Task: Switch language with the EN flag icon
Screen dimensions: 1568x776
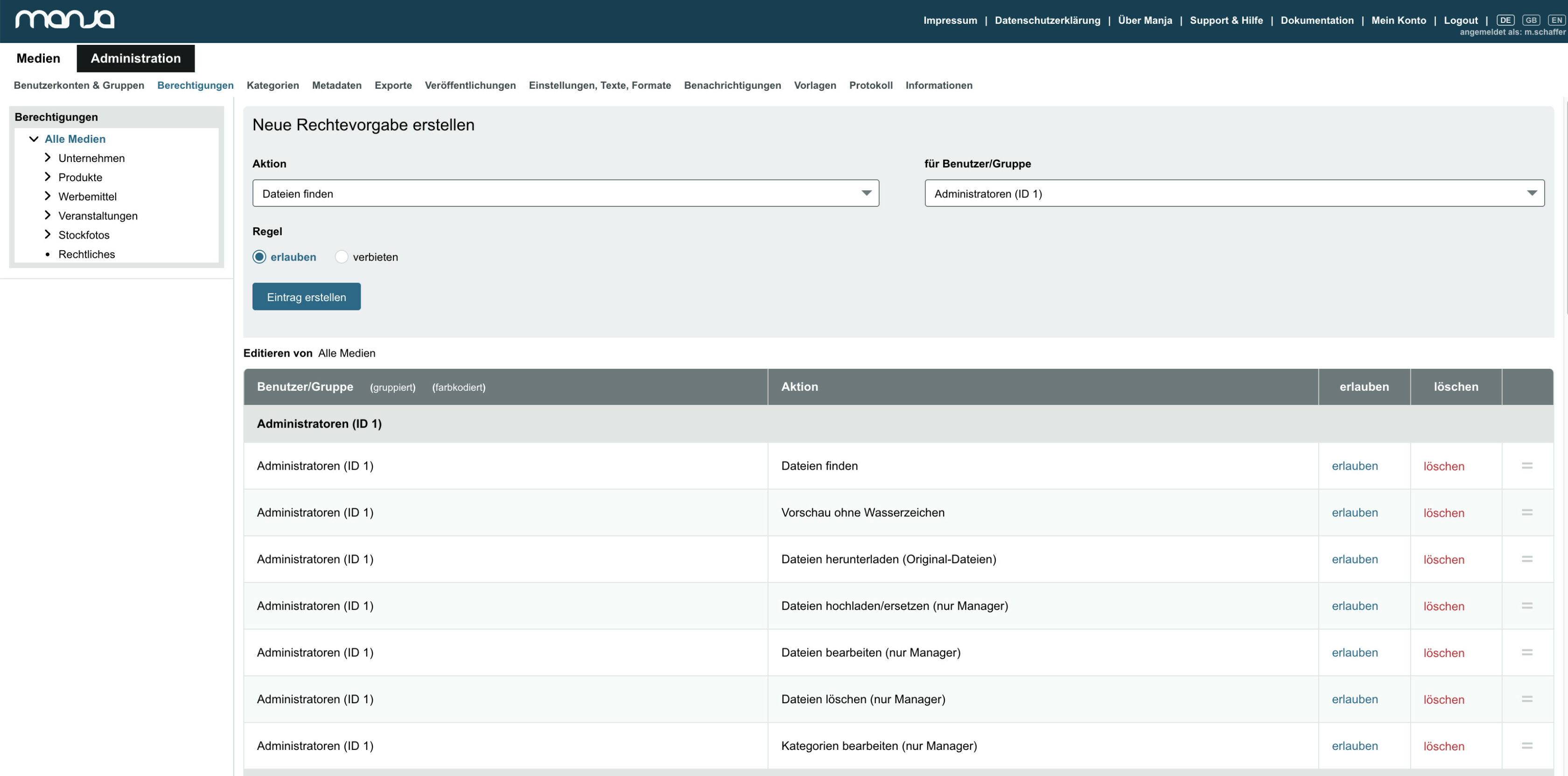Action: pyautogui.click(x=1556, y=20)
